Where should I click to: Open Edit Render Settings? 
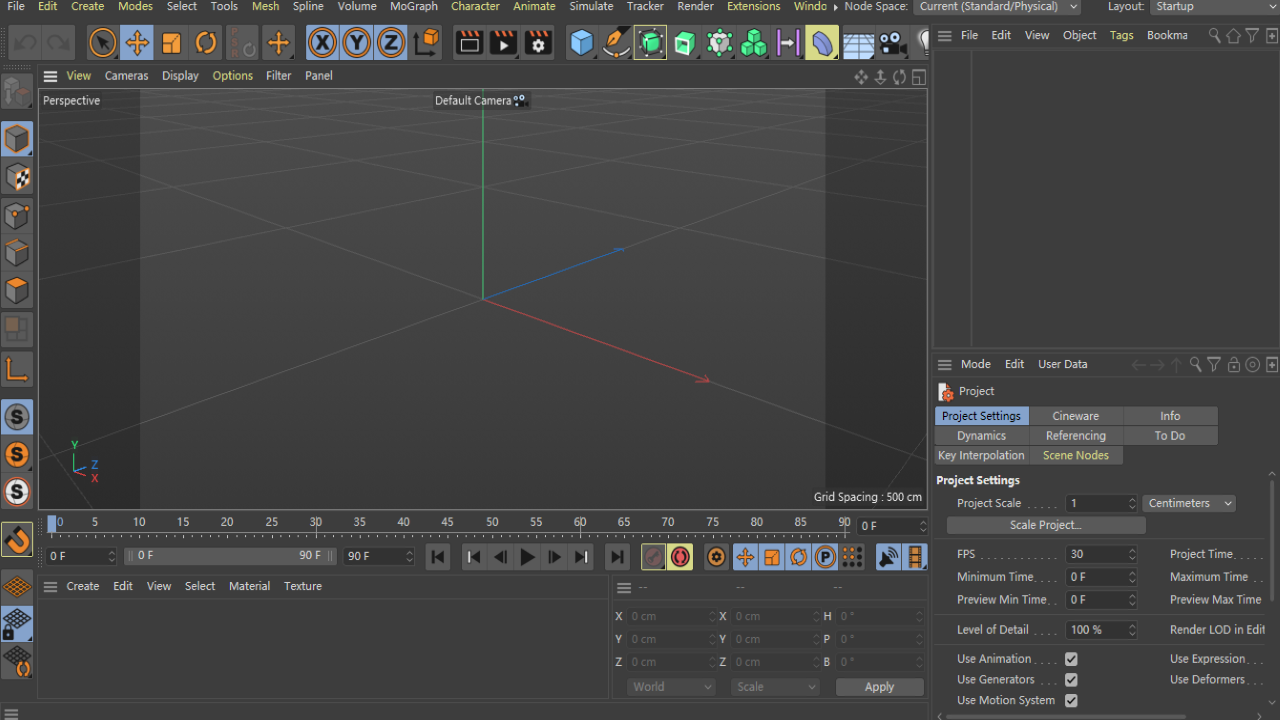tap(538, 43)
